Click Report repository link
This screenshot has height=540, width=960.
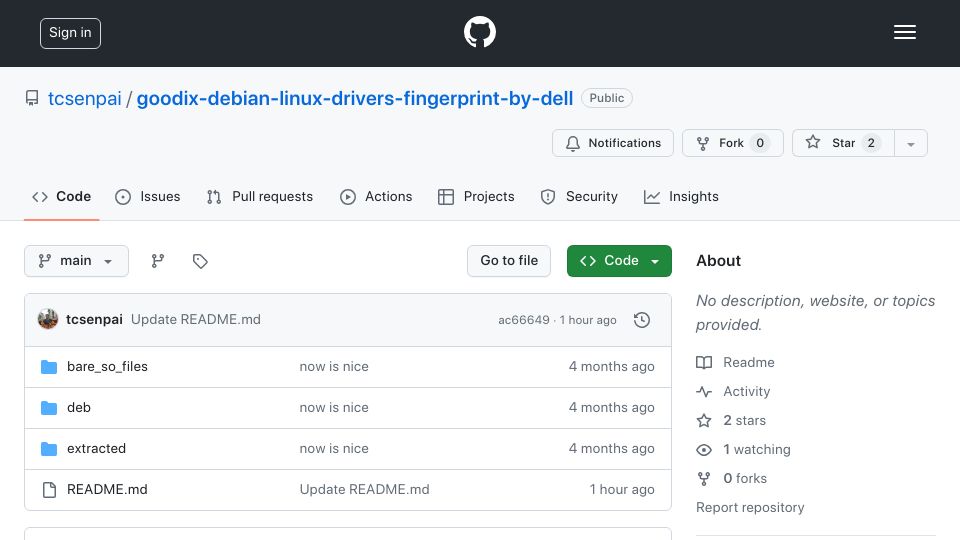(x=750, y=508)
